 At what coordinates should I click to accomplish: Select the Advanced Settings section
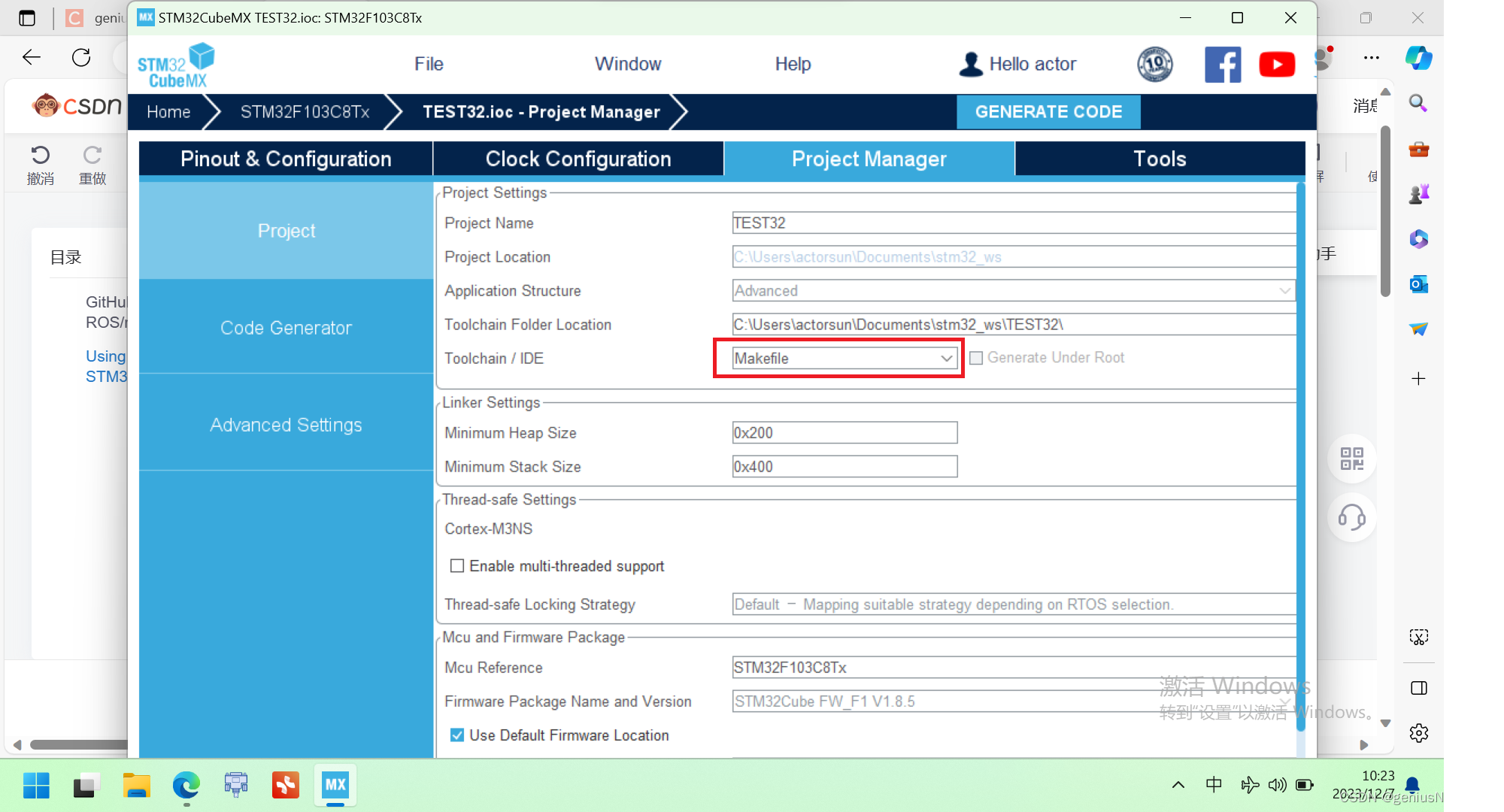284,424
